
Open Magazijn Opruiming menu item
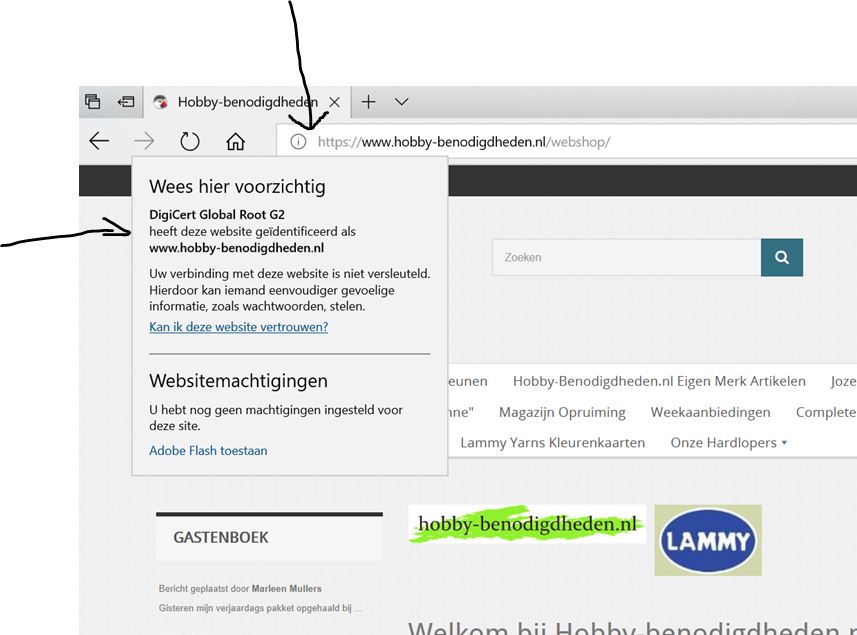point(562,413)
